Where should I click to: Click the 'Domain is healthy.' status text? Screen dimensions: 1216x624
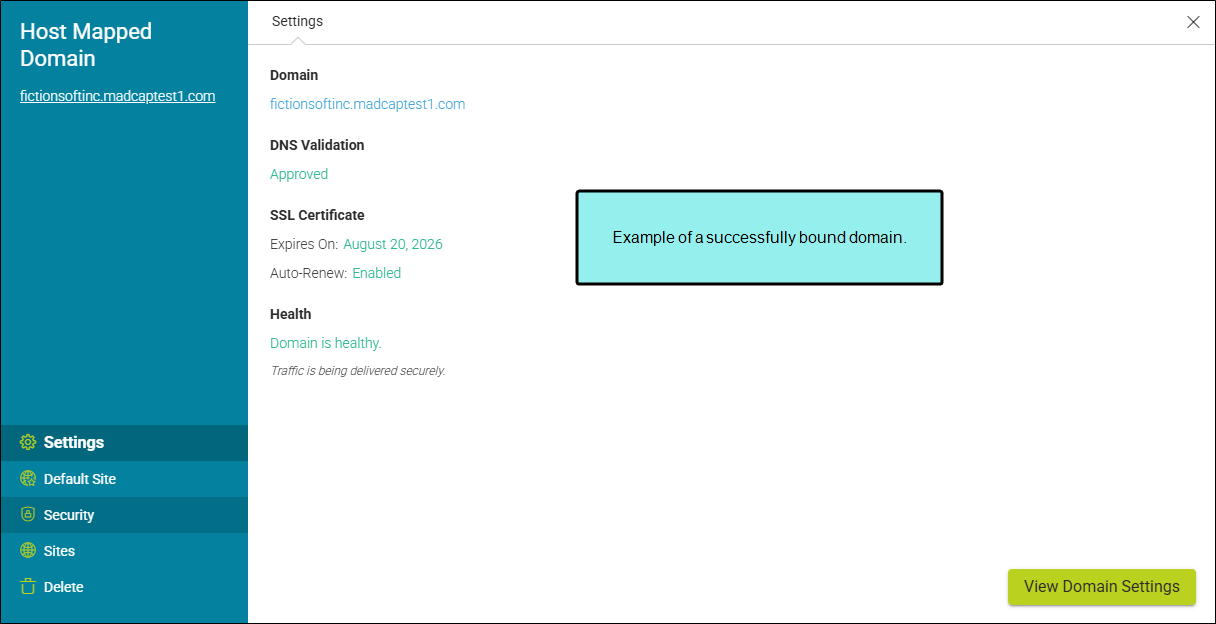click(325, 343)
